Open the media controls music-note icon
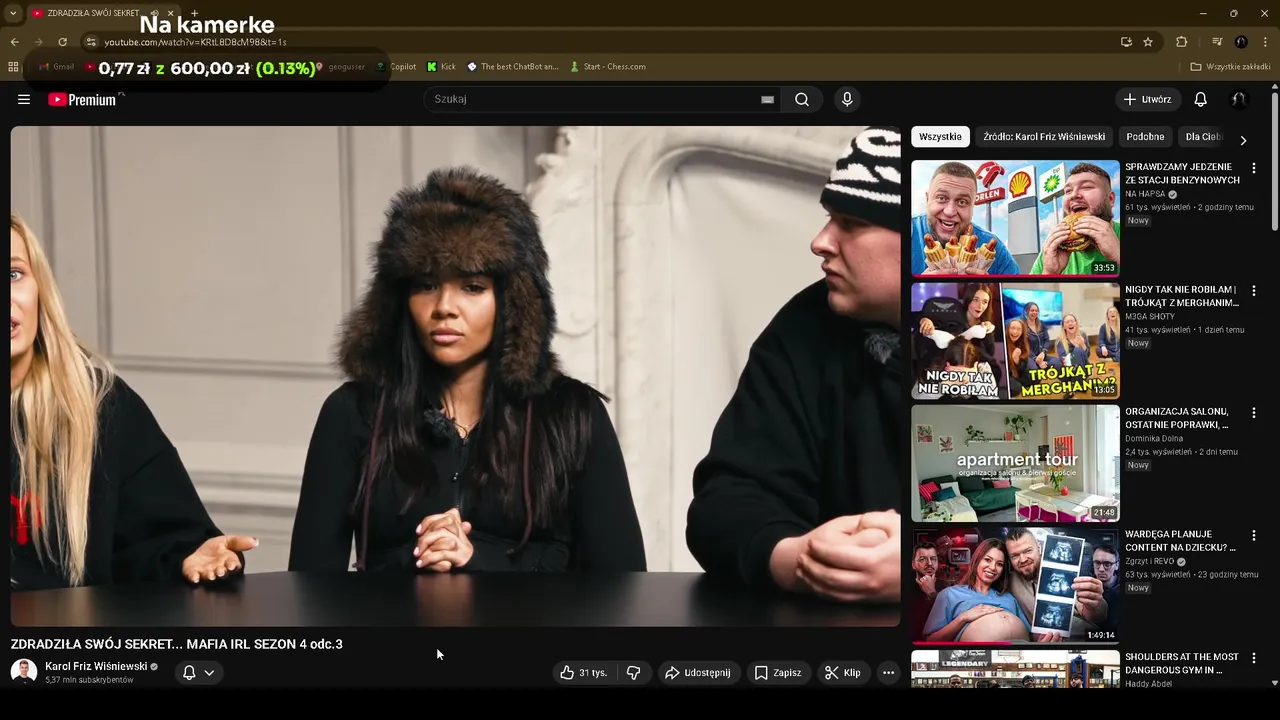This screenshot has width=1280, height=720. tap(1217, 42)
